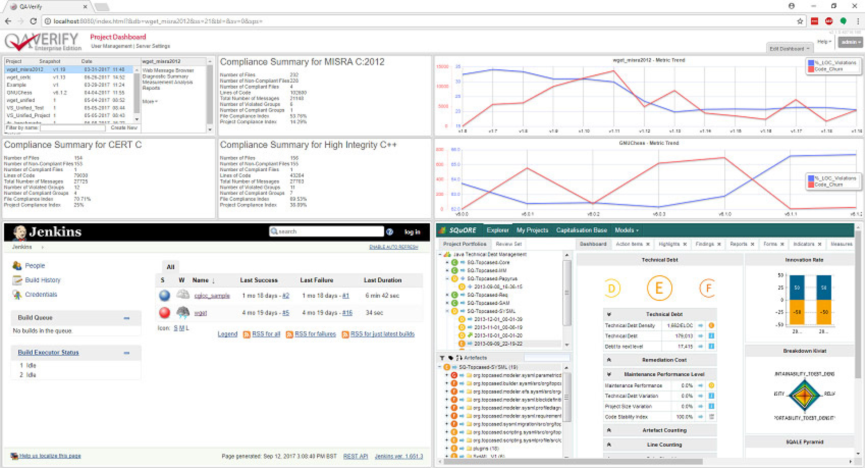The height and width of the screenshot is (468, 865).
Task: Open My Projects in SQuORE
Action: click(532, 230)
